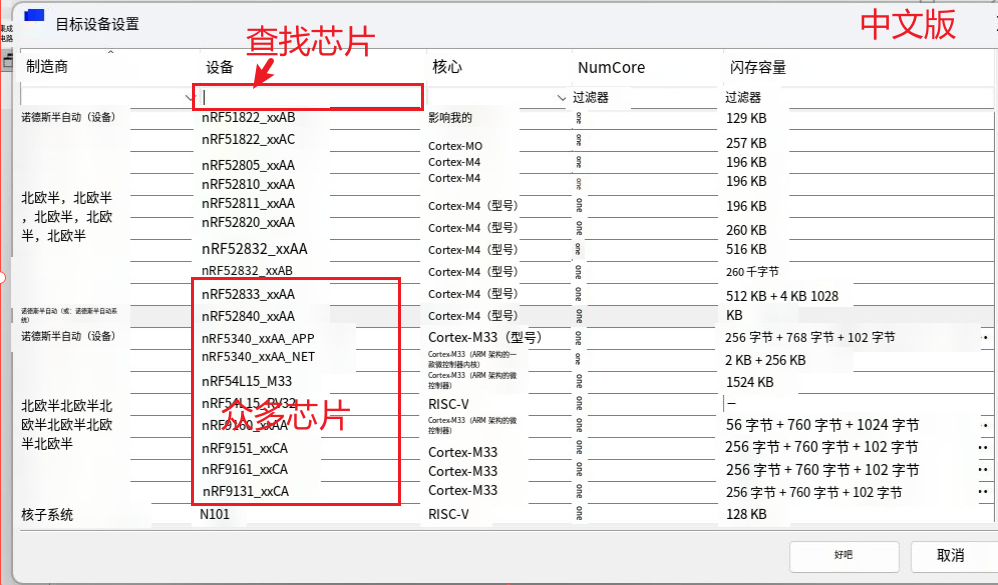Select the N101 device row
The image size is (998, 585).
(214, 514)
